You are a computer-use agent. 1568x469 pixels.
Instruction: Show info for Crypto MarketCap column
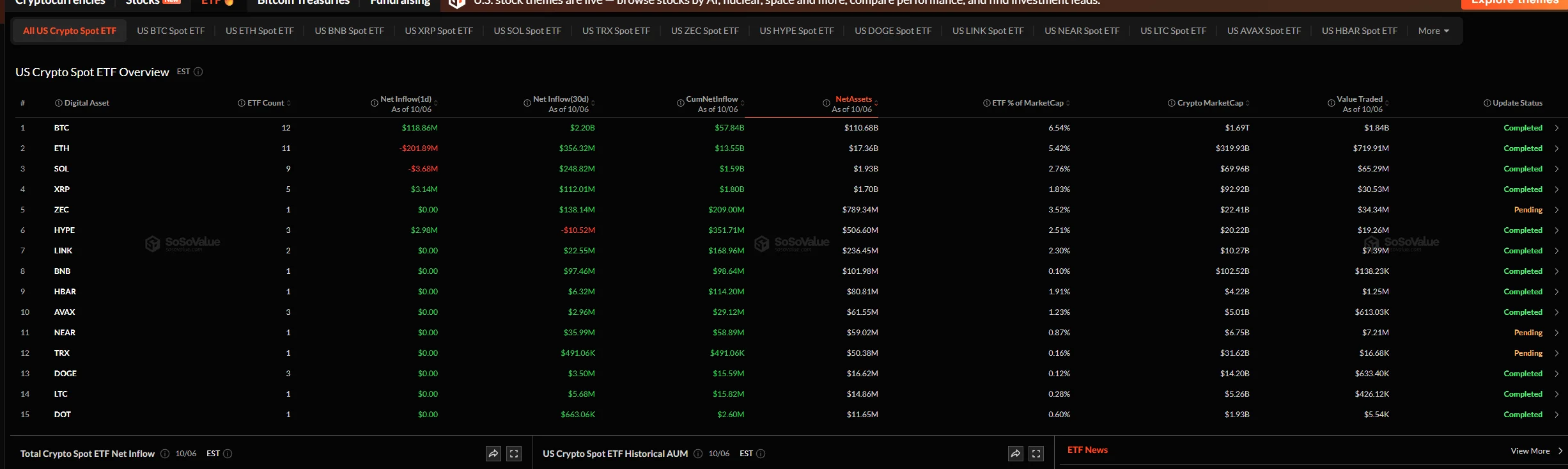pos(1172,103)
